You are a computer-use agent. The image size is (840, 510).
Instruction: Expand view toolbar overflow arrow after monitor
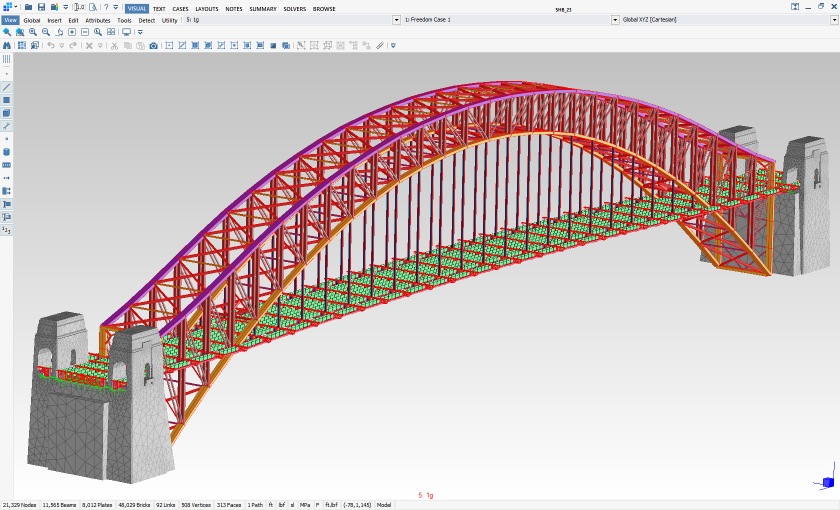(x=140, y=32)
